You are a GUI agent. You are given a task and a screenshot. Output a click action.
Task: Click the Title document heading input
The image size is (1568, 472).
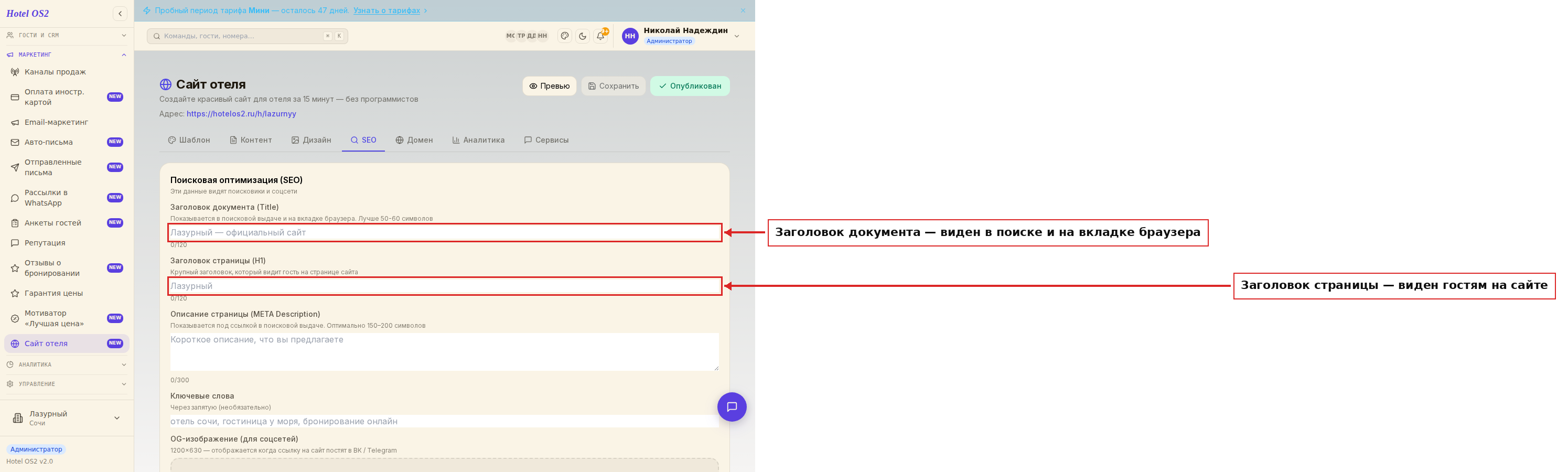[x=444, y=233]
